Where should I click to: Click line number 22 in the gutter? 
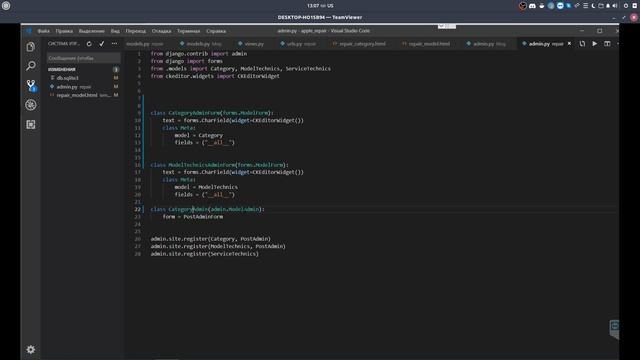138,209
